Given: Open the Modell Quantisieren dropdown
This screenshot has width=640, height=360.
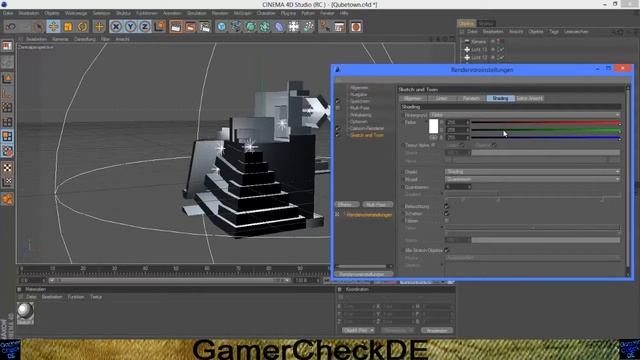Looking at the screenshot, I should [x=532, y=179].
